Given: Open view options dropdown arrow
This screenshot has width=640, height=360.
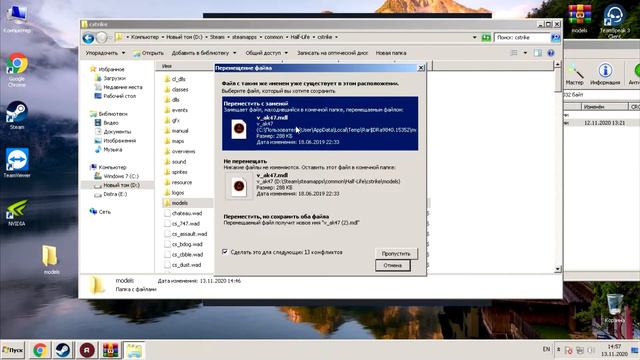Looking at the screenshot, I should (525, 53).
